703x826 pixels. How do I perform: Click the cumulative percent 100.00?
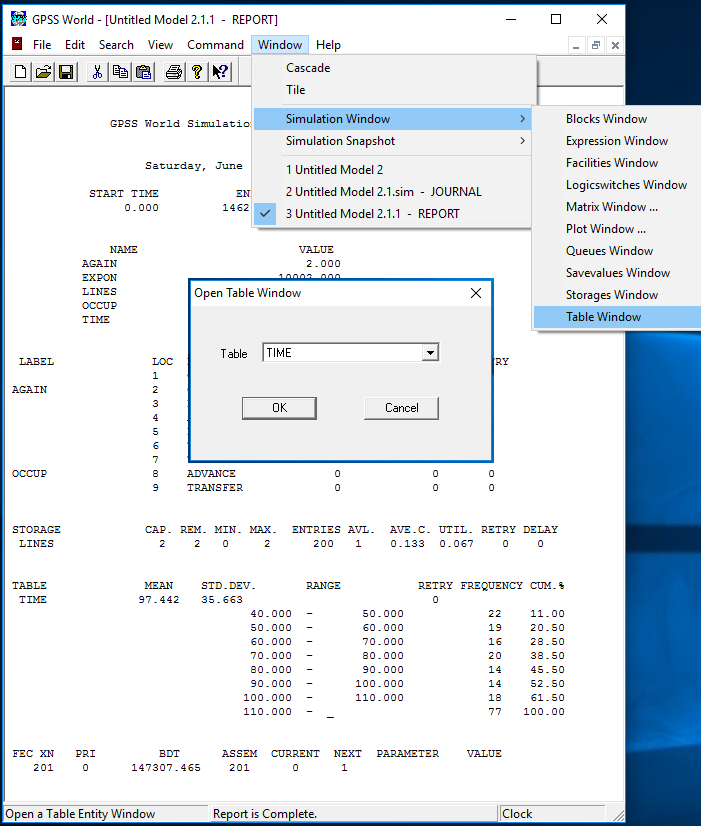point(544,712)
